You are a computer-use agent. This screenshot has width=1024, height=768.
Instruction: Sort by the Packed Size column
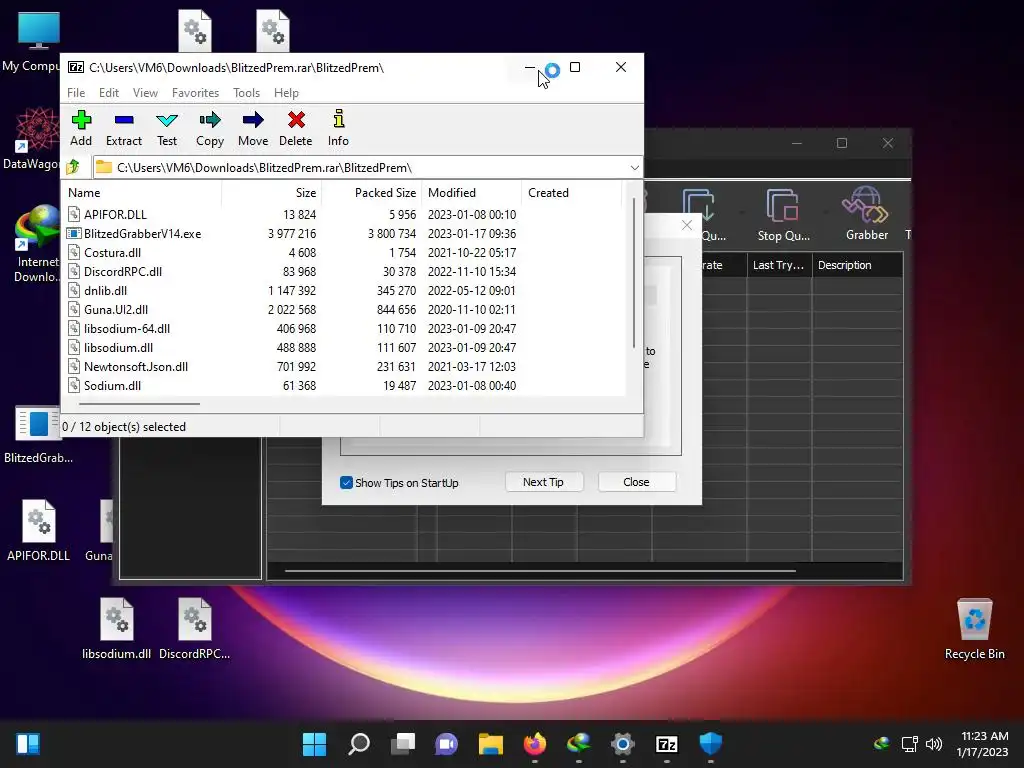pyautogui.click(x=372, y=193)
